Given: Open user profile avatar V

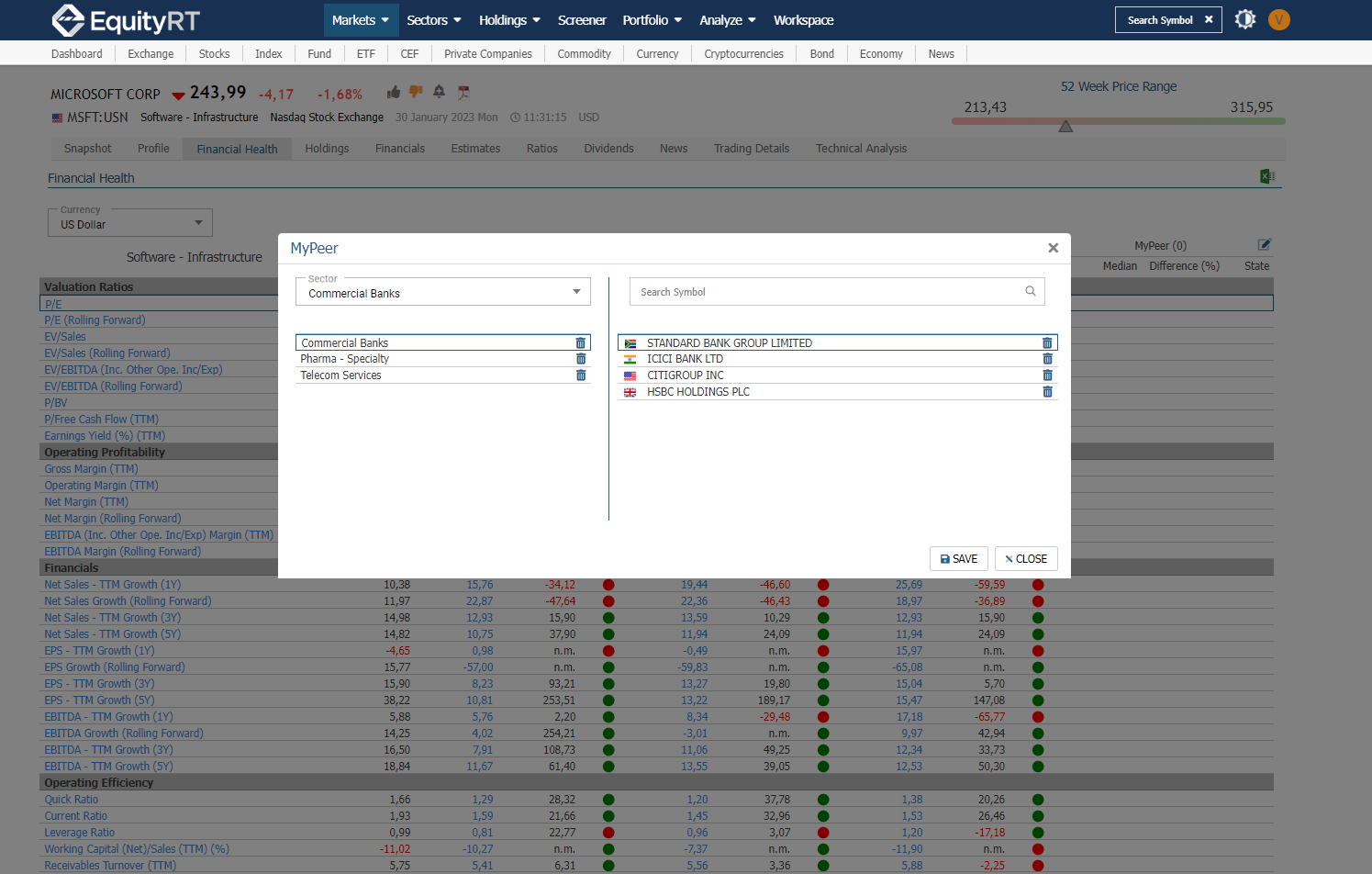Looking at the screenshot, I should pyautogui.click(x=1278, y=19).
